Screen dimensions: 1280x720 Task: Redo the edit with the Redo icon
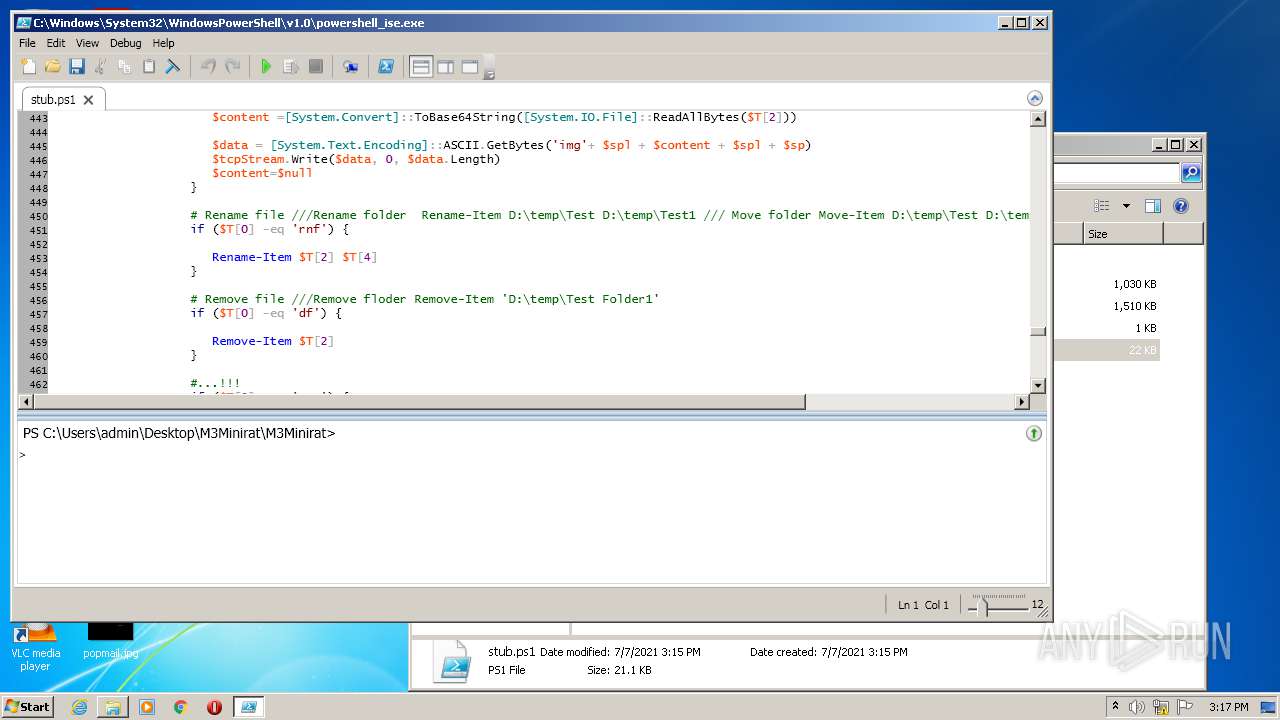pyautogui.click(x=232, y=67)
